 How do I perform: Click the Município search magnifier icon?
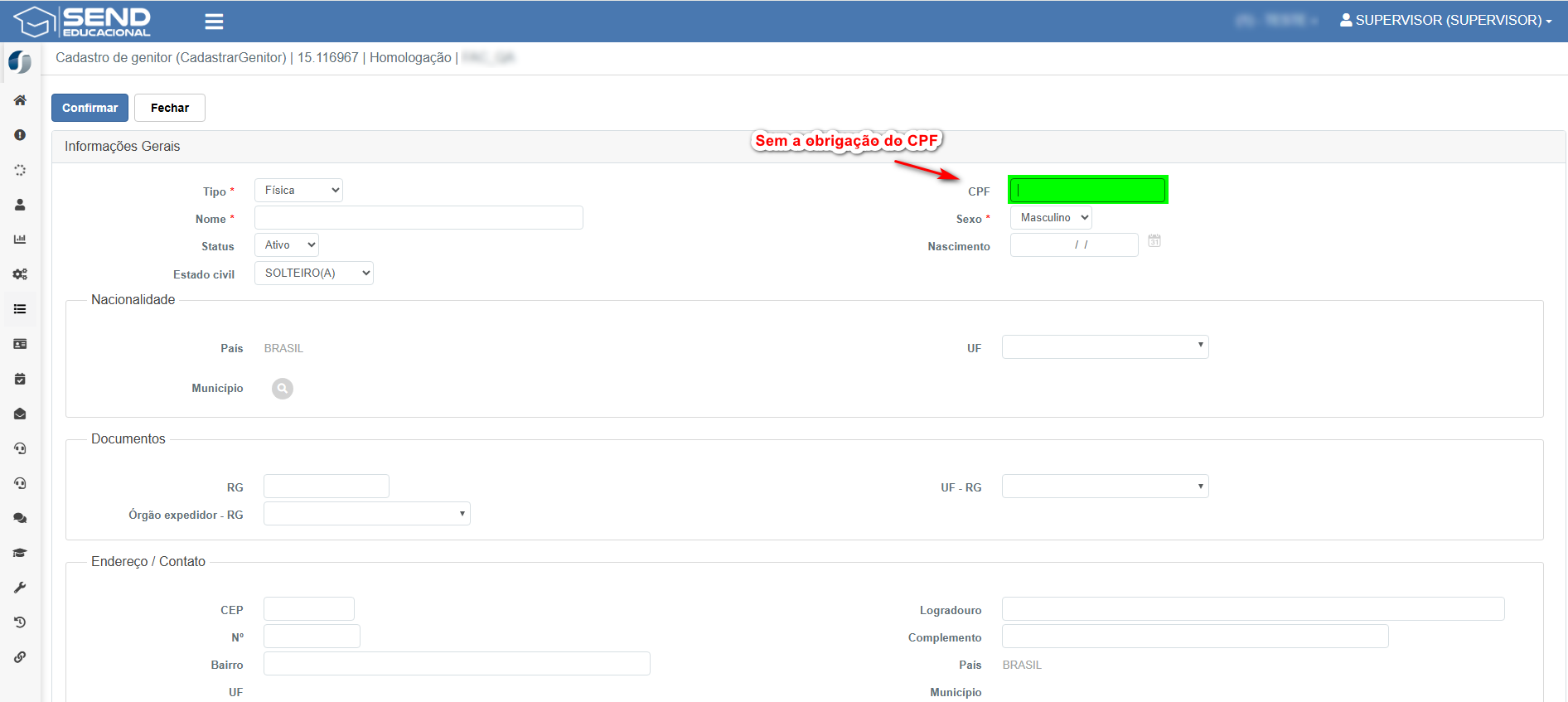pos(283,389)
